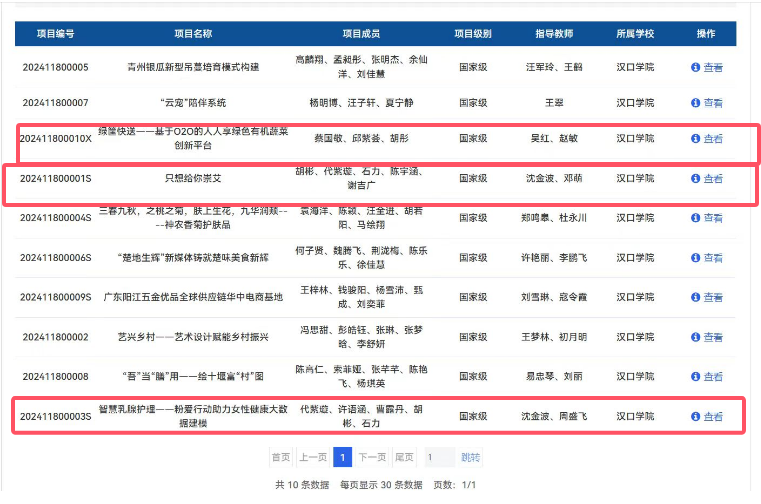This screenshot has height=504, width=761.
Task: Jump to last page with 尾页
Action: point(404,457)
